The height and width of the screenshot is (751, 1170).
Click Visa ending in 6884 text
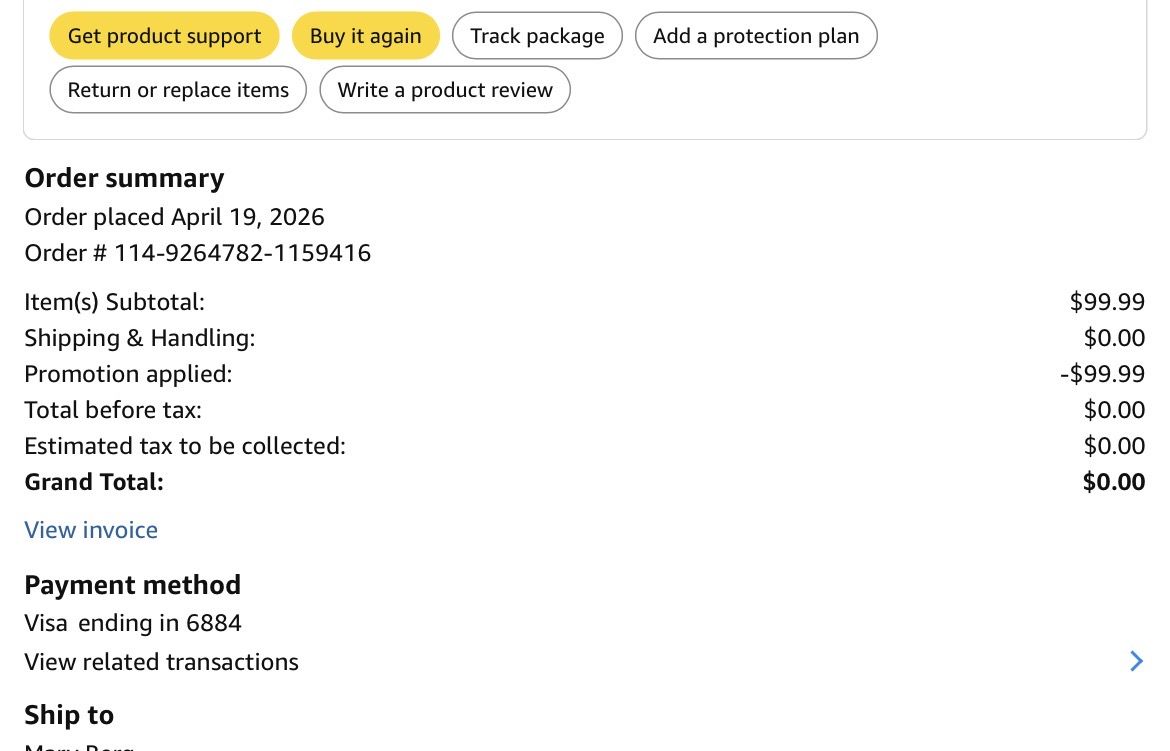133,623
